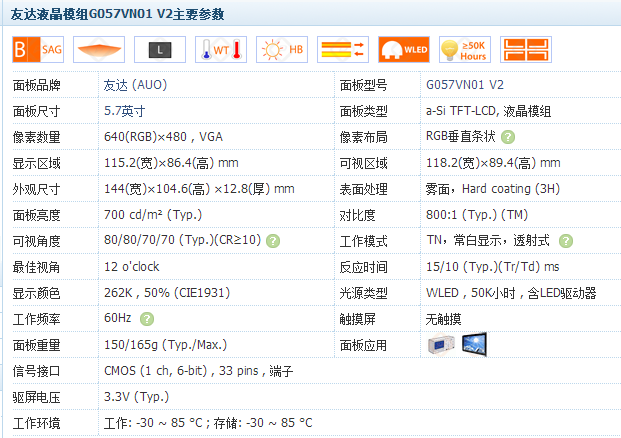
Task: Click help icon next to RGB垂直条状
Action: tap(508, 137)
